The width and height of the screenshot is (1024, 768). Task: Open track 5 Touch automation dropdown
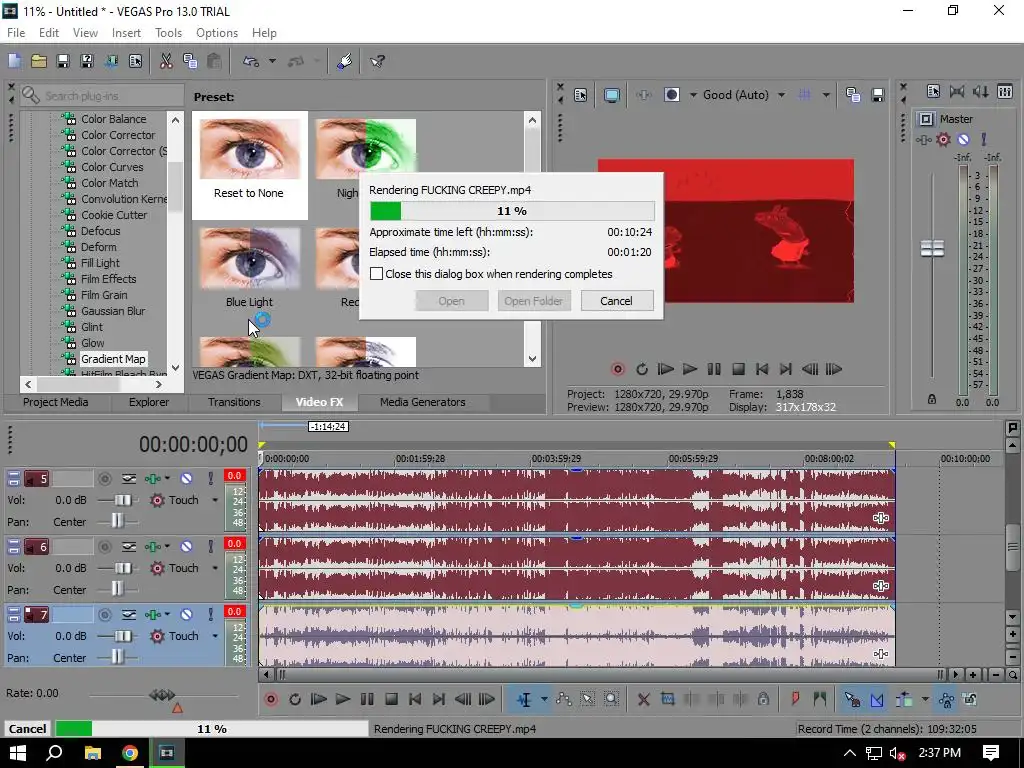pos(215,500)
